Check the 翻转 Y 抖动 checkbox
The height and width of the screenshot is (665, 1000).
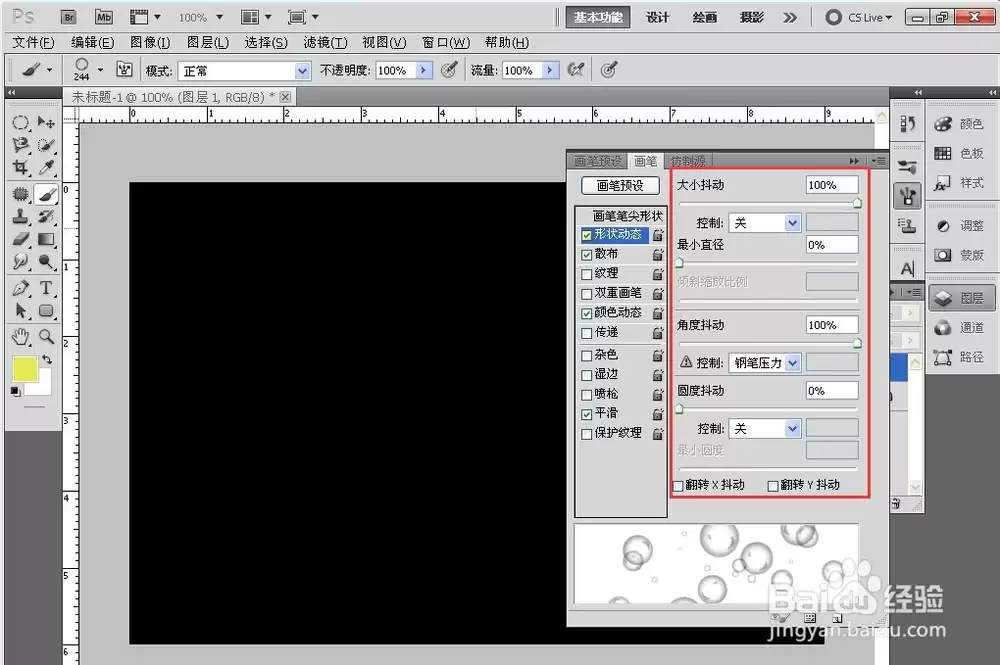(x=773, y=486)
